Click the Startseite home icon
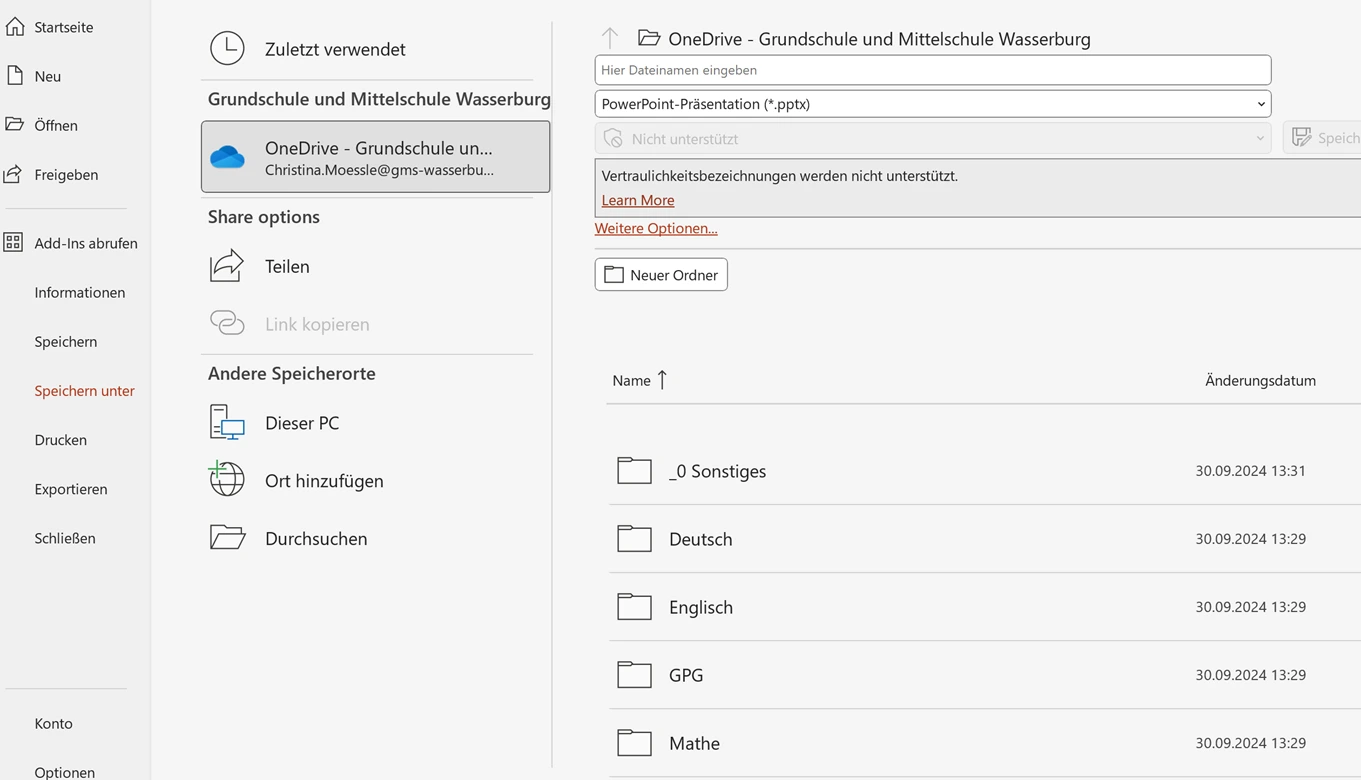Viewport: 1361px width, 780px height. coord(15,27)
